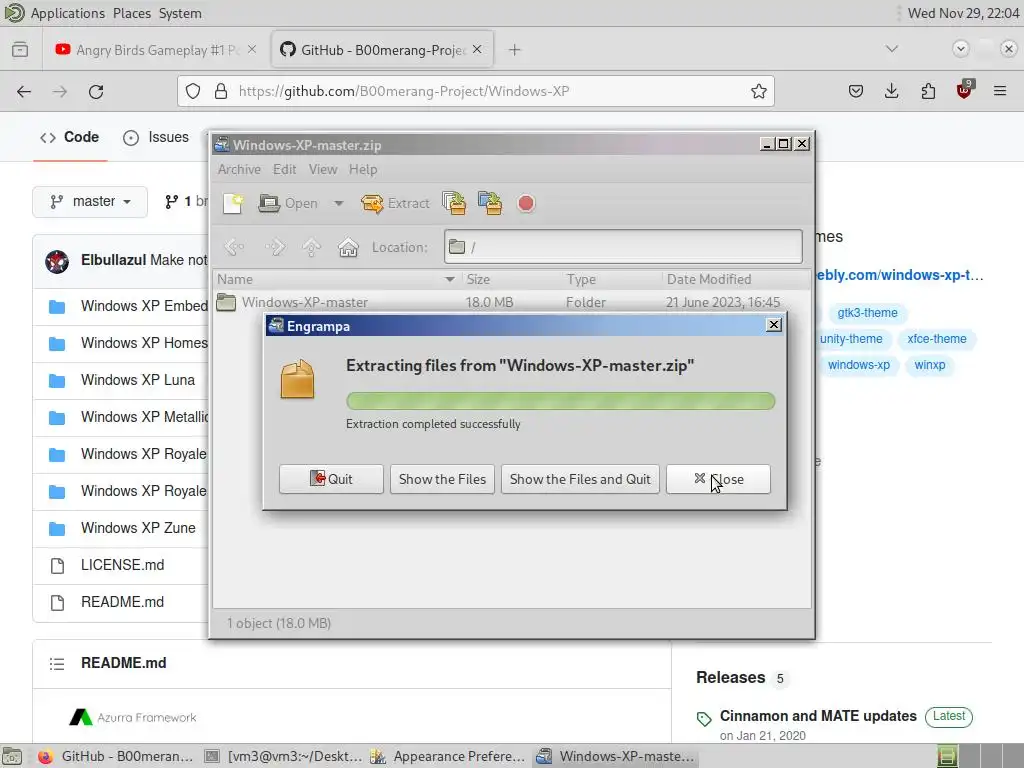Click the README outline list icon
This screenshot has height=768, width=1024.
pyautogui.click(x=57, y=664)
